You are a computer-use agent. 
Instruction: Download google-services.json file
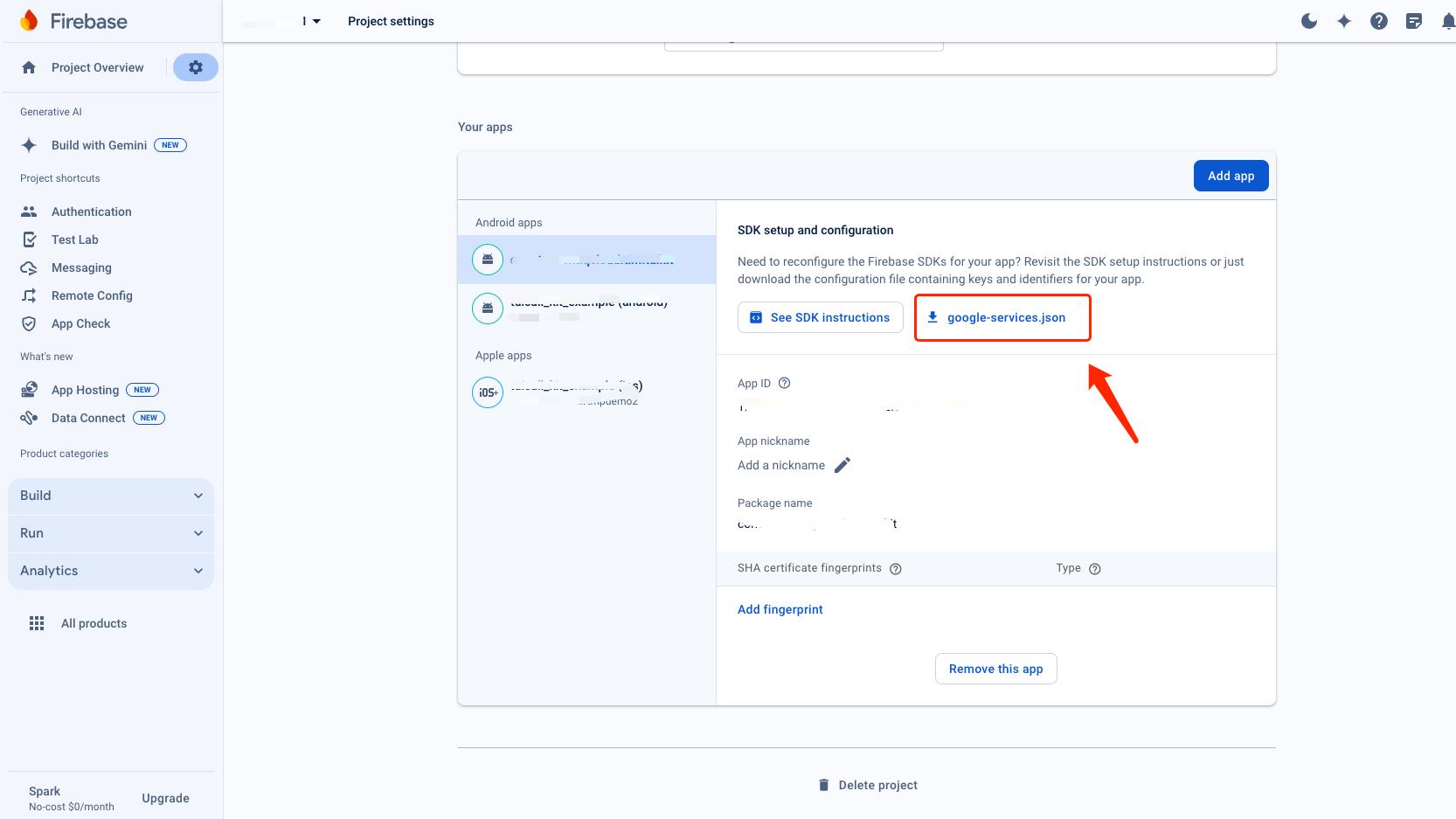click(x=1002, y=317)
